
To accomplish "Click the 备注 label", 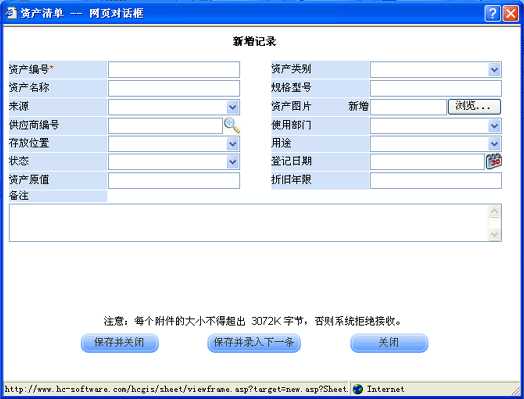I will coord(19,195).
